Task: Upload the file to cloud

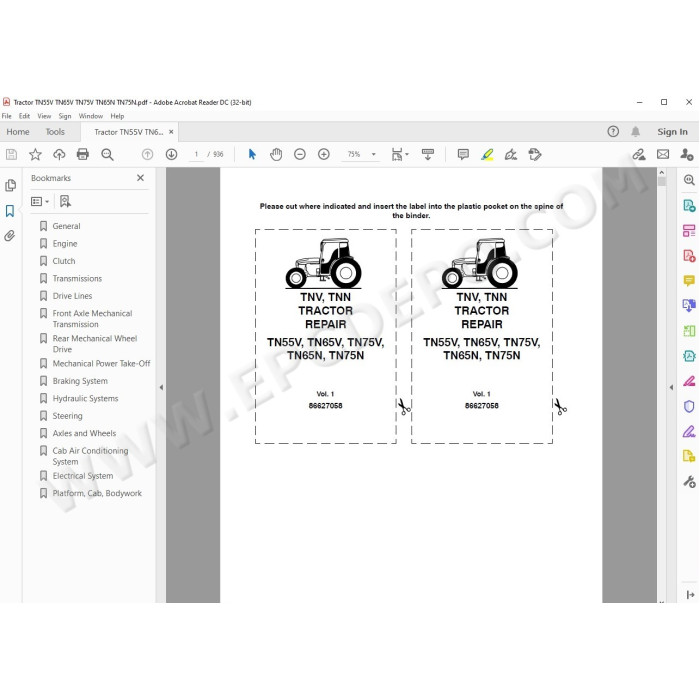Action: click(x=59, y=154)
